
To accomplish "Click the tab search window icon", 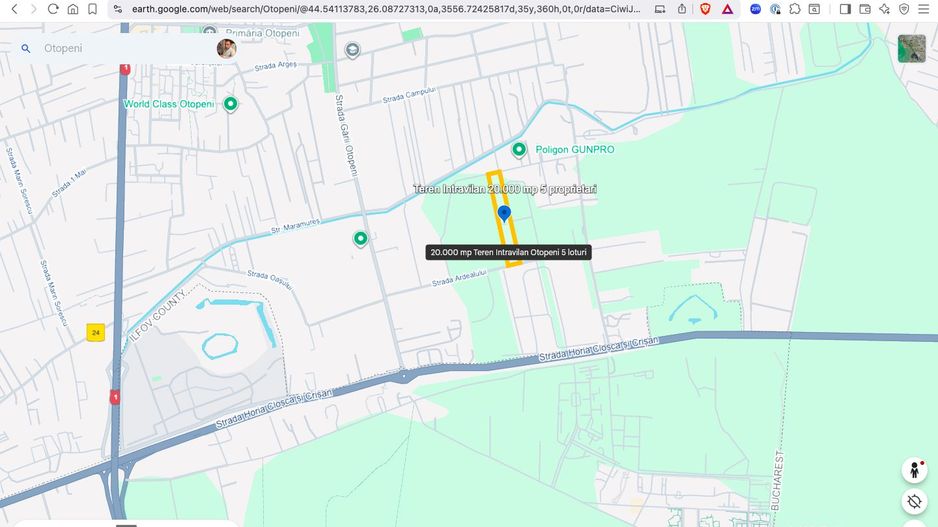I will click(x=814, y=9).
